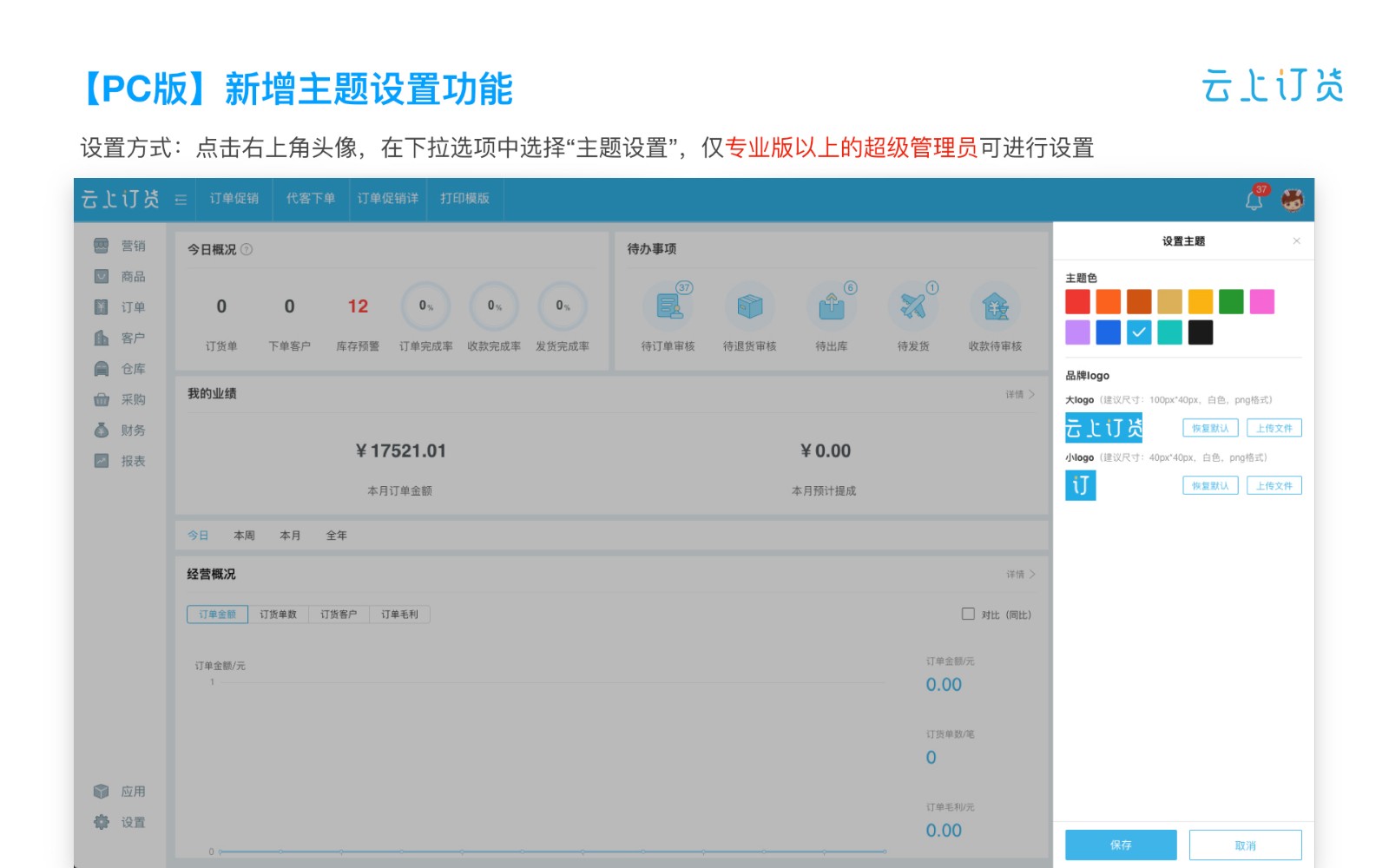The width and height of the screenshot is (1389, 868).
Task: Click 恢复默认 for small logo
Action: pos(1210,486)
